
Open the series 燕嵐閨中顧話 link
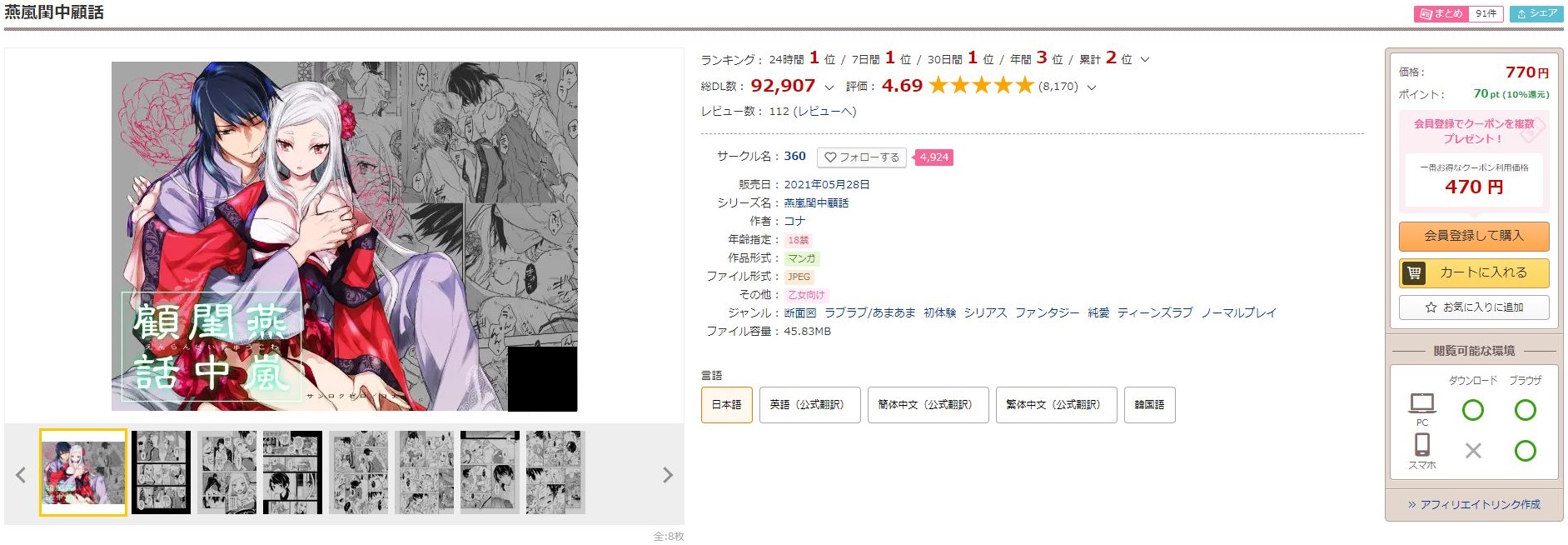pos(816,202)
